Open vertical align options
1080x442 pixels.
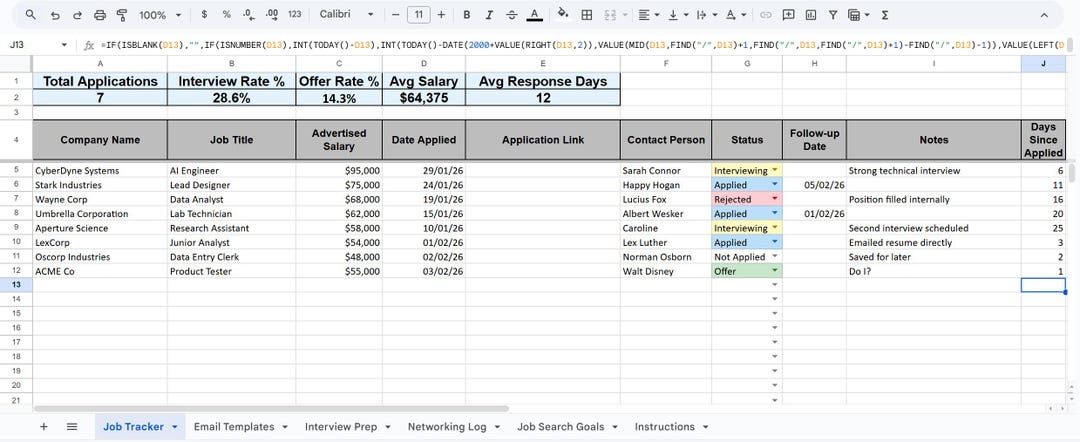click(x=677, y=14)
